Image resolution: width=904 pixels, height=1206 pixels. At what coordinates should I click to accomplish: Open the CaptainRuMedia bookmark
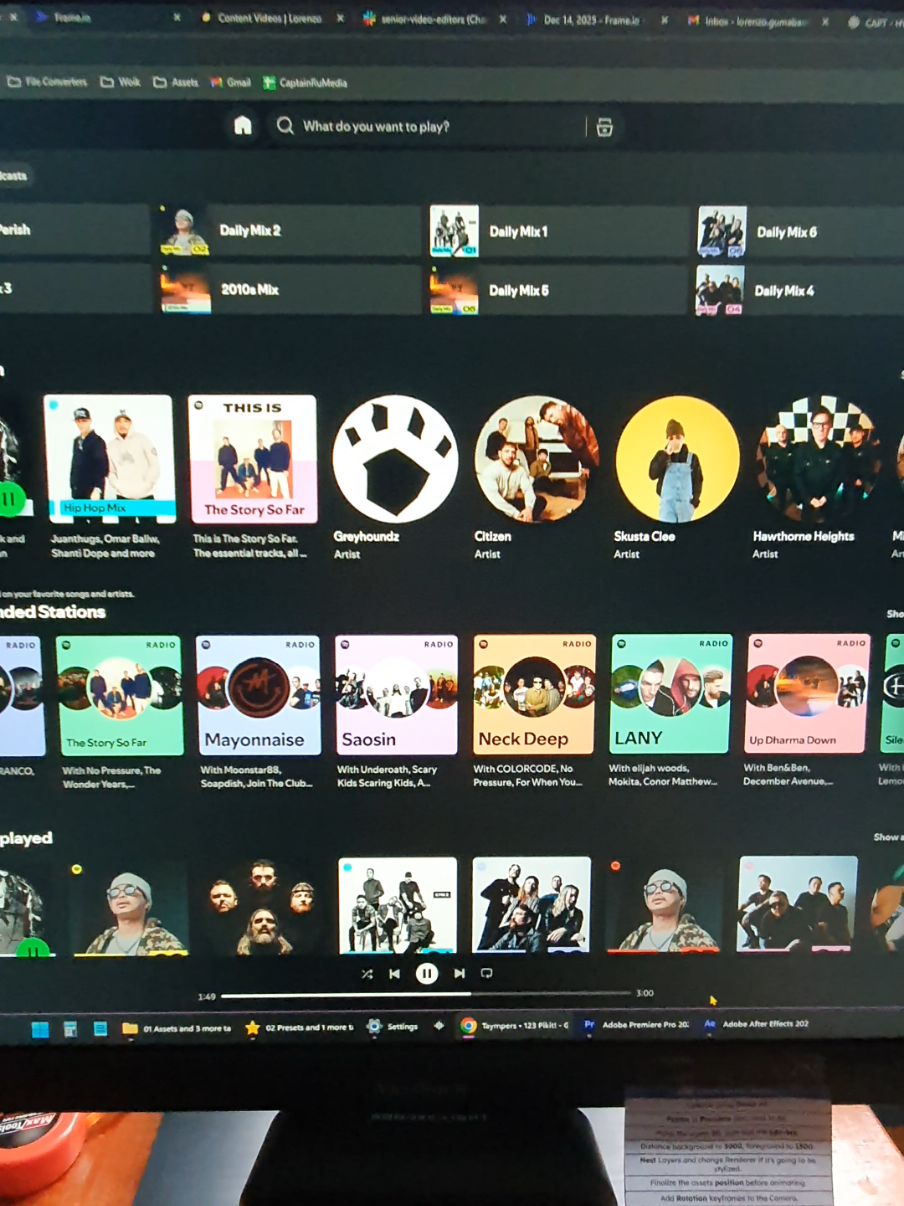click(305, 83)
